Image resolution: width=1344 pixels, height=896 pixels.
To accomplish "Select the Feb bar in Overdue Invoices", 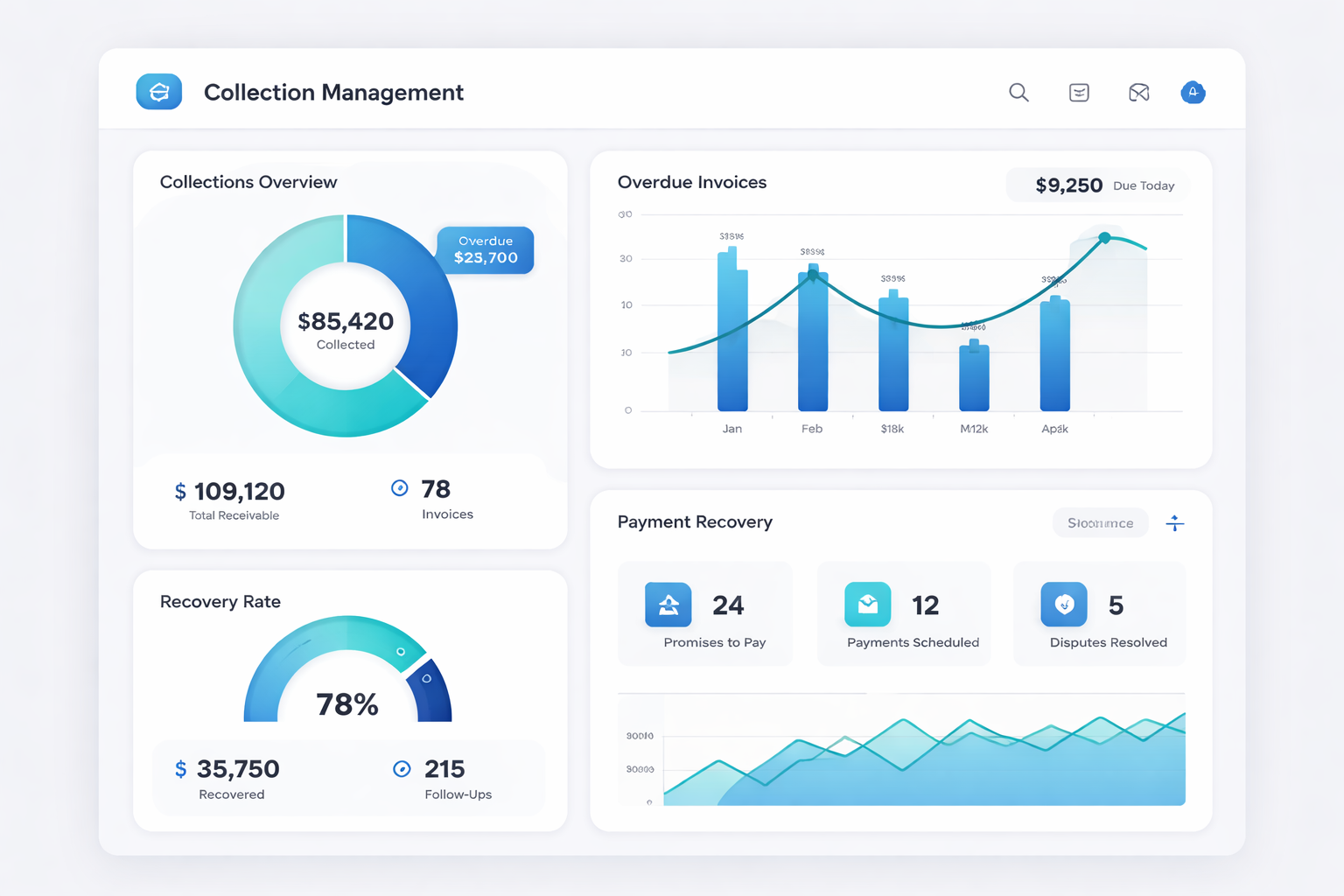I will (x=813, y=341).
